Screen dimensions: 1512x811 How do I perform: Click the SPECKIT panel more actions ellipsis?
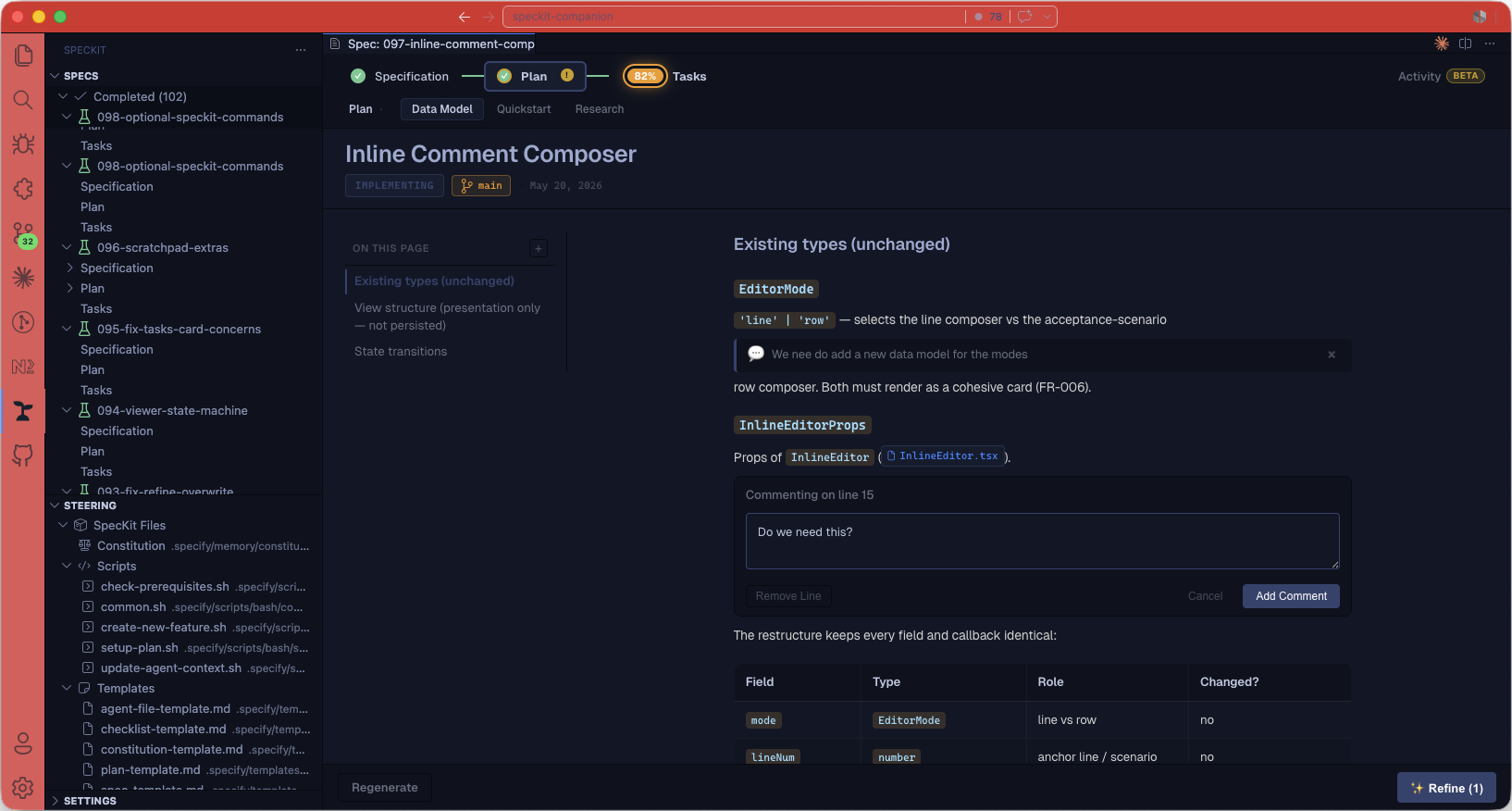click(x=301, y=50)
